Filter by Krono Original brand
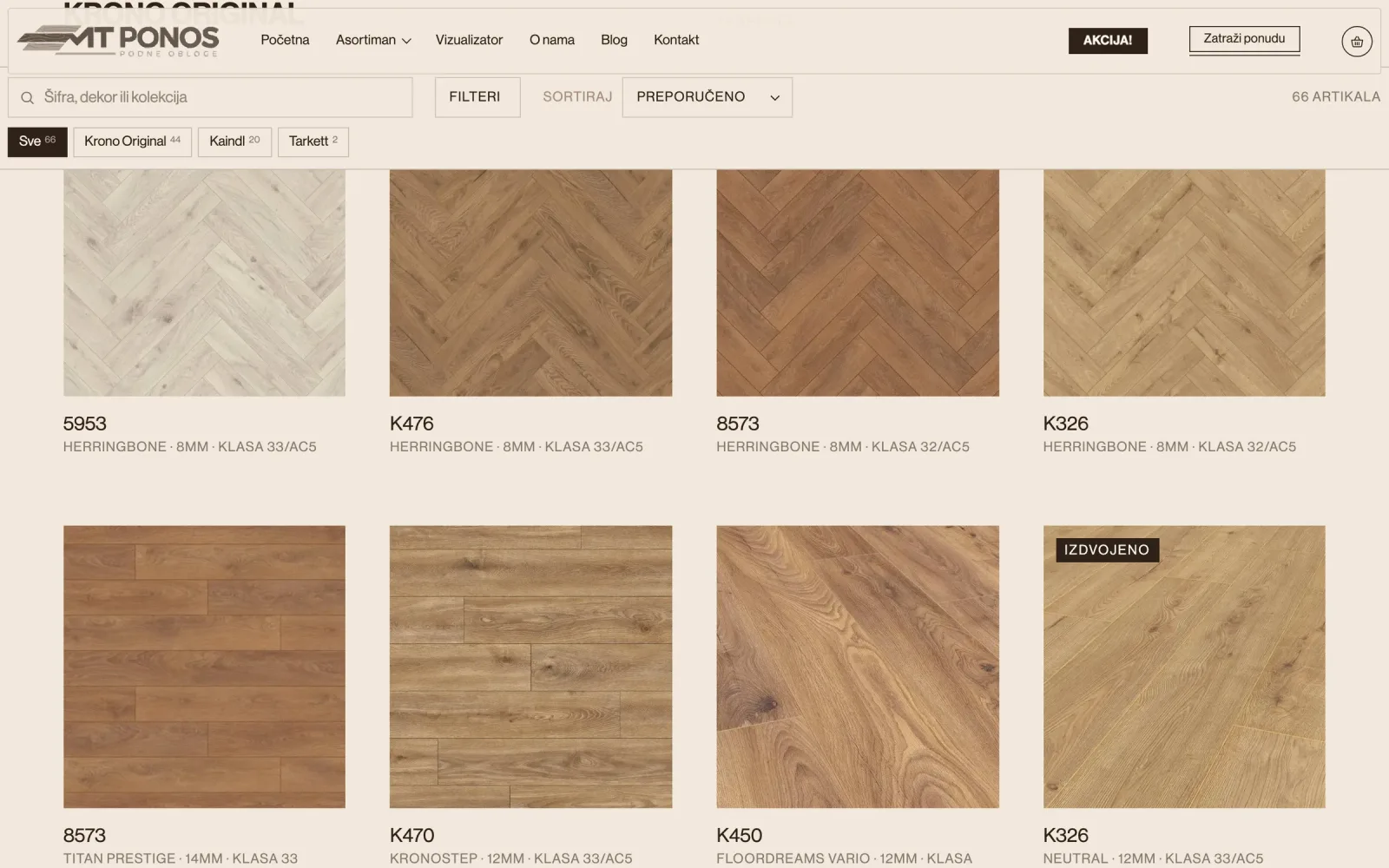Viewport: 1389px width, 868px height. coord(132,141)
